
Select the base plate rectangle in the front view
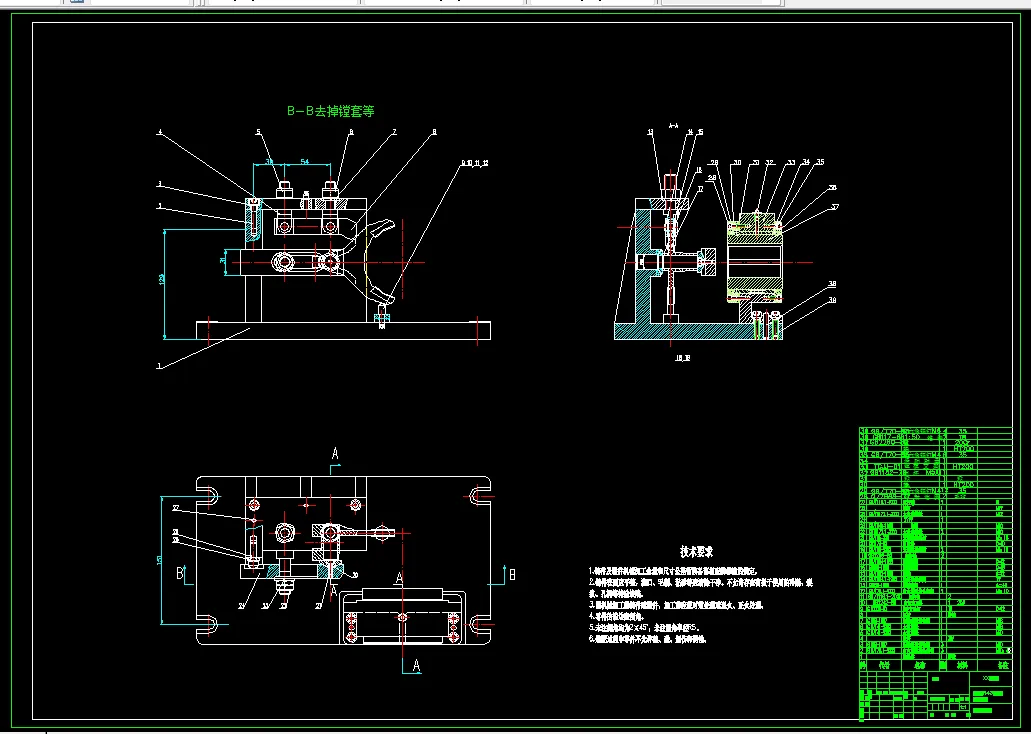tap(343, 331)
